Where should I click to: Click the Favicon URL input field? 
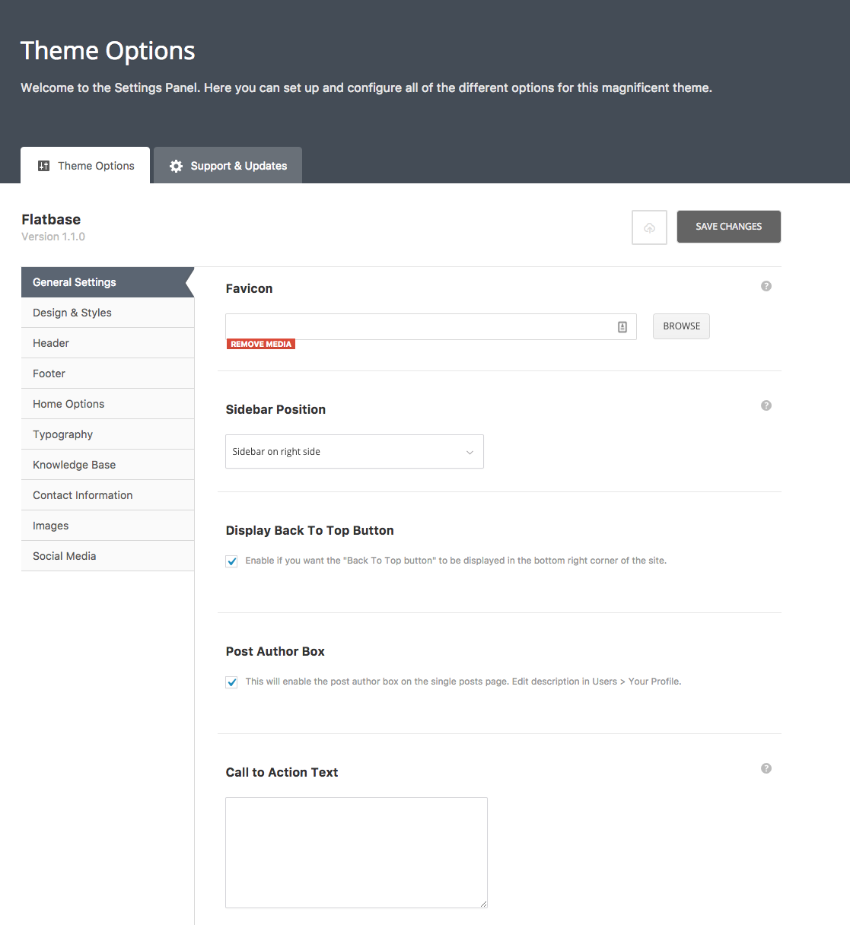[x=420, y=326]
